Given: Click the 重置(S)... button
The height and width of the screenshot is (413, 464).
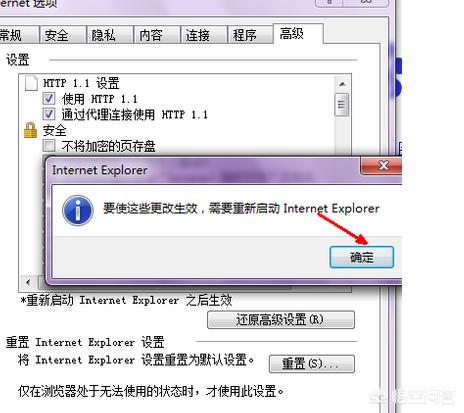Looking at the screenshot, I should (312, 364).
